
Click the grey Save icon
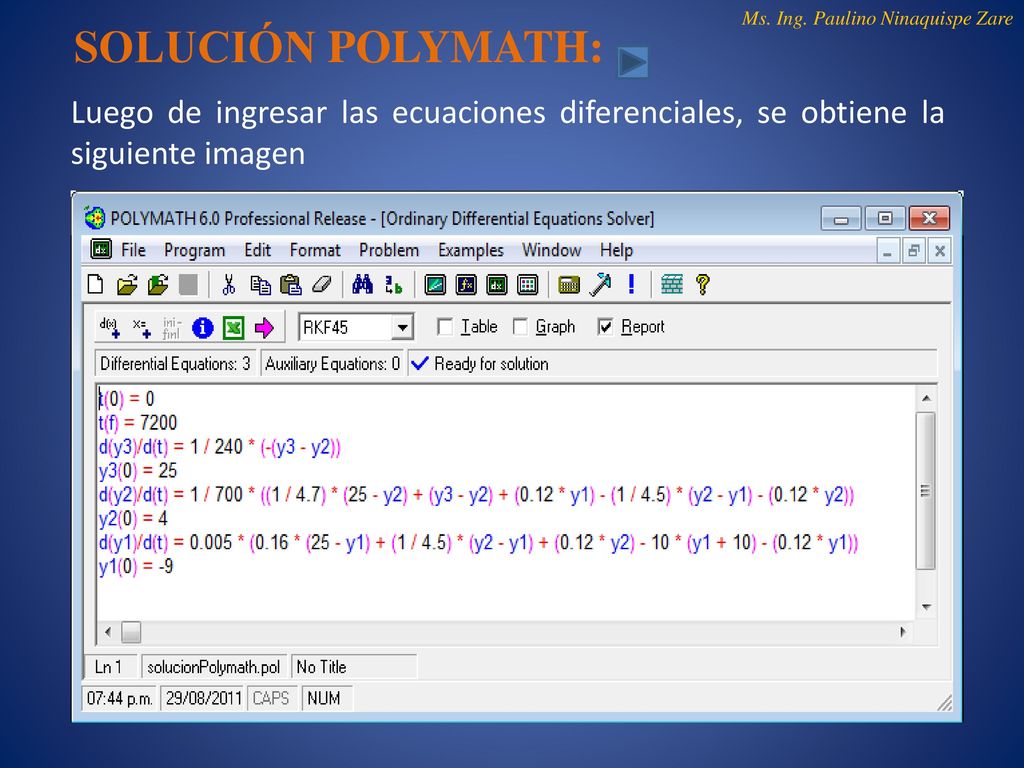tap(188, 285)
